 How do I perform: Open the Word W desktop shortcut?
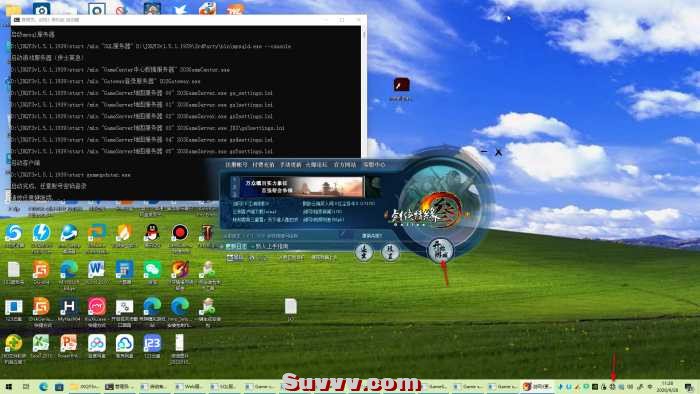pos(97,270)
